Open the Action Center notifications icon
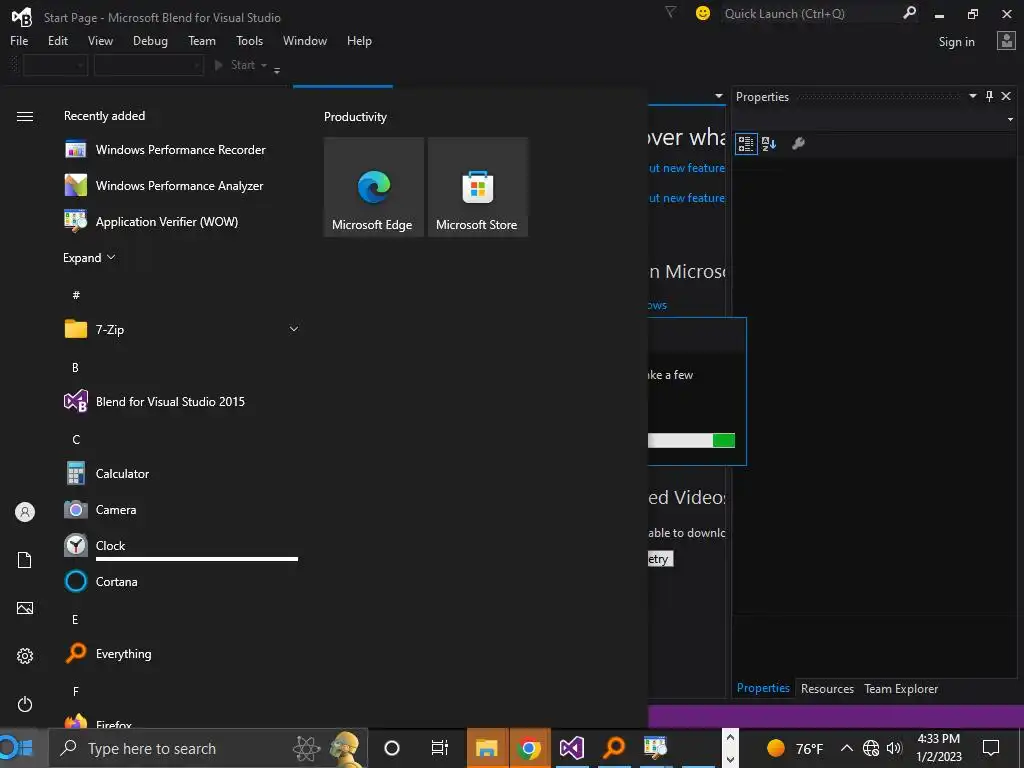This screenshot has height=768, width=1024. tap(991, 748)
